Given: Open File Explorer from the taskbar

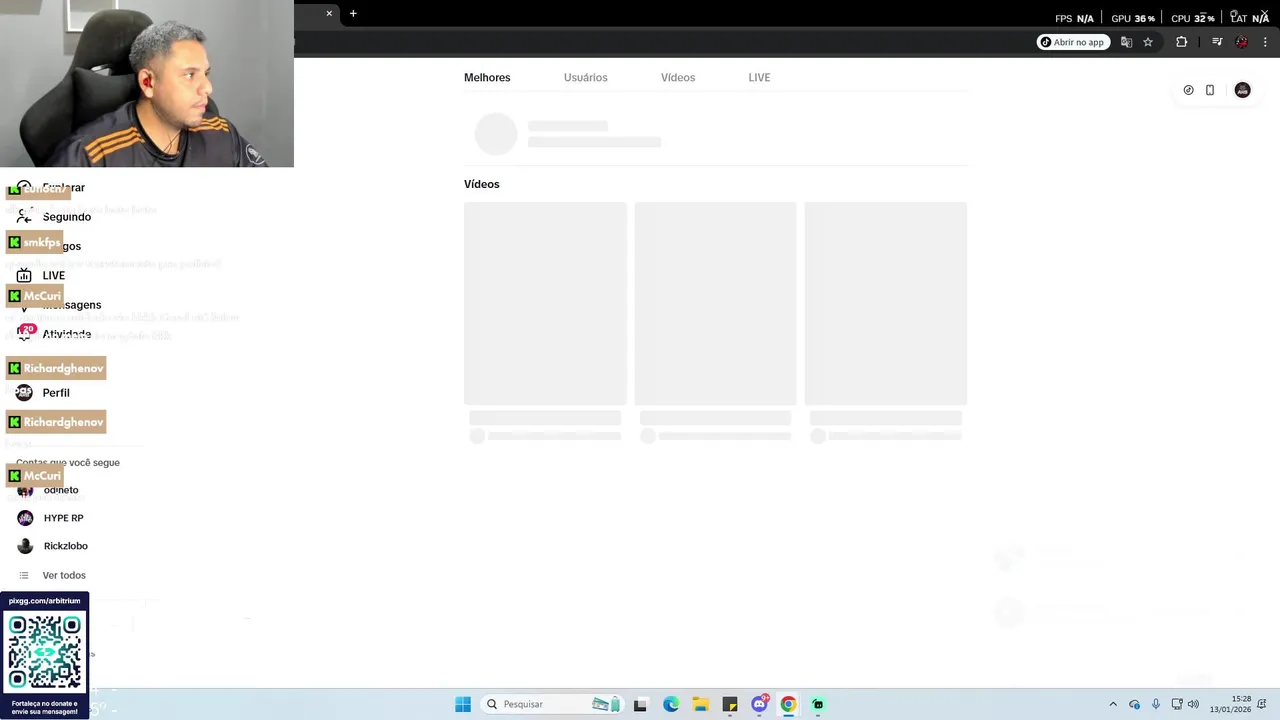Looking at the screenshot, I should point(700,704).
